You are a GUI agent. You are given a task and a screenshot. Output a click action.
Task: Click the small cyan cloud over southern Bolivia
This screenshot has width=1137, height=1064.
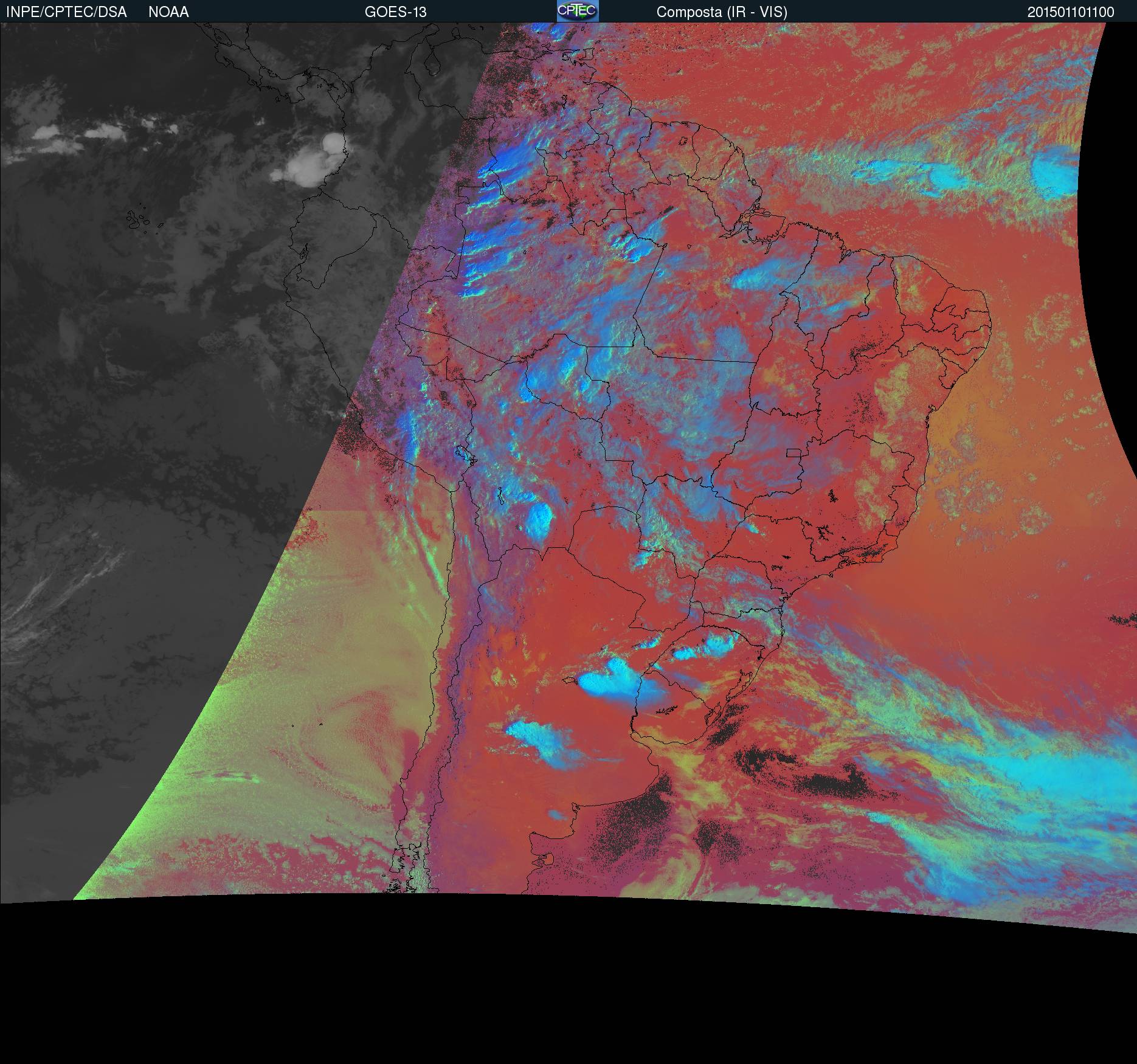539,519
